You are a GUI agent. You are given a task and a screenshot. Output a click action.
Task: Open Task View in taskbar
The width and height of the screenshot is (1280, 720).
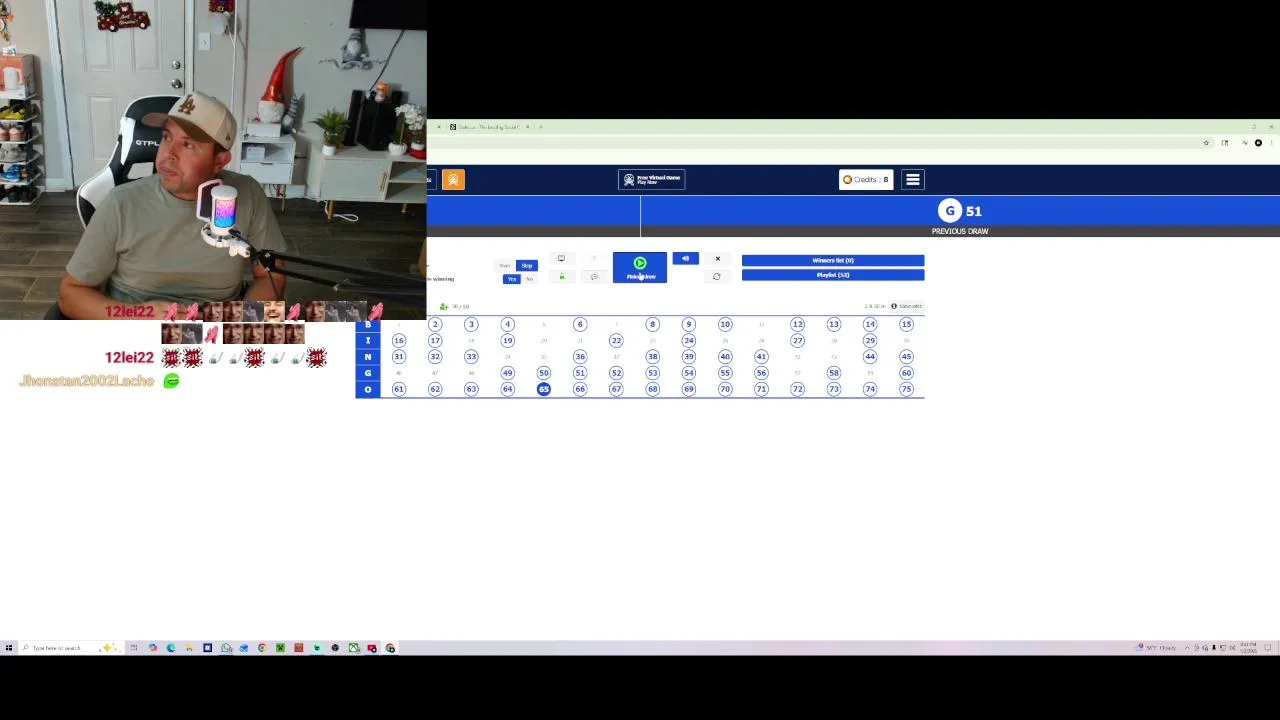(133, 648)
